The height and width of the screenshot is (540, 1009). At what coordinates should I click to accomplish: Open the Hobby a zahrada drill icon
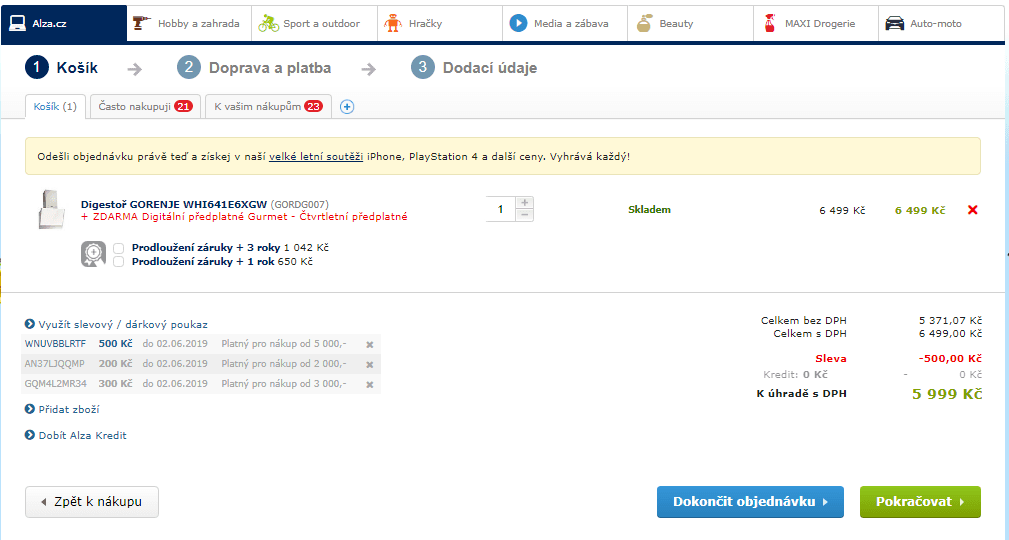click(x=143, y=23)
